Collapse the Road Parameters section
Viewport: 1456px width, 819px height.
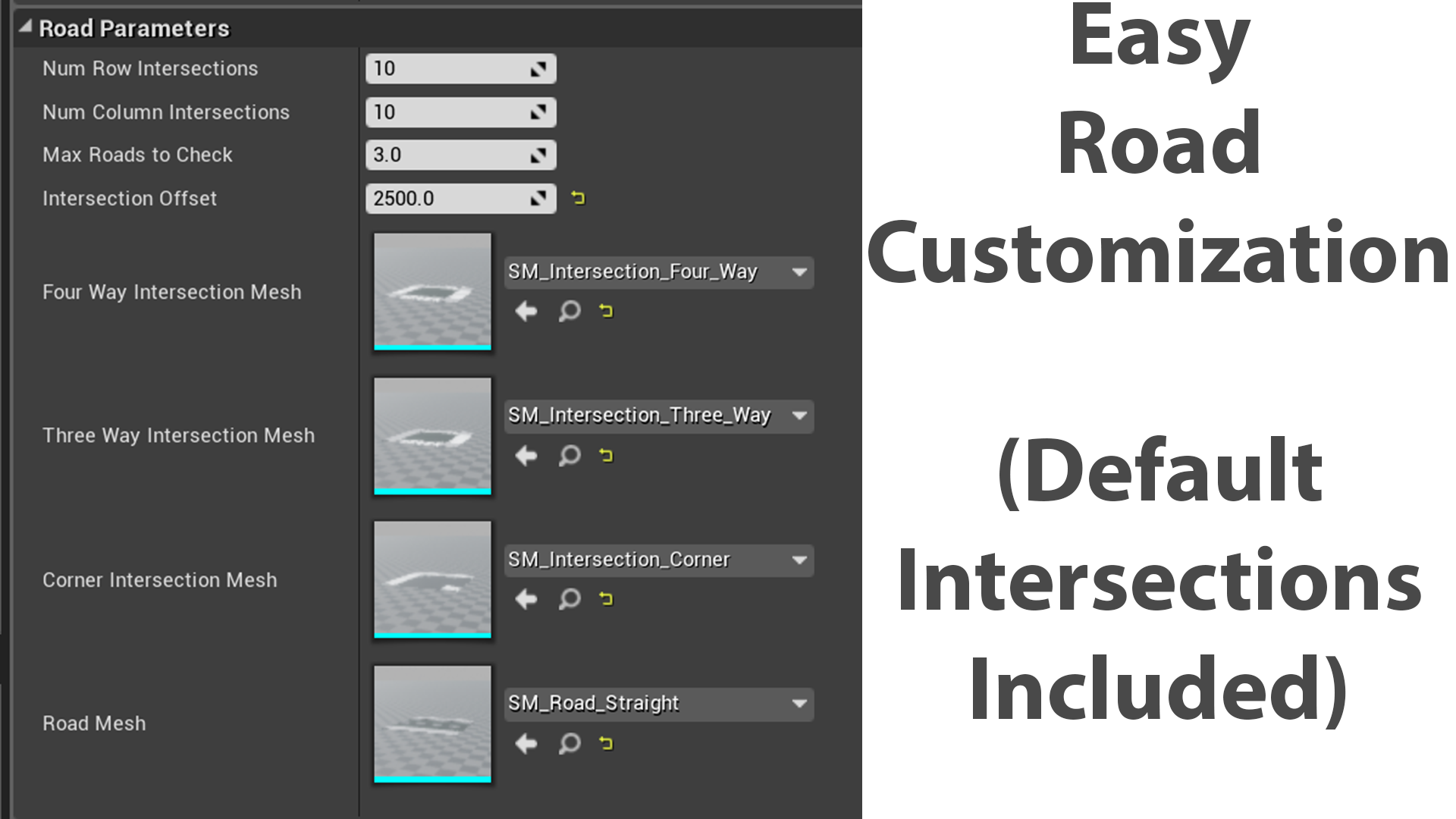click(26, 27)
